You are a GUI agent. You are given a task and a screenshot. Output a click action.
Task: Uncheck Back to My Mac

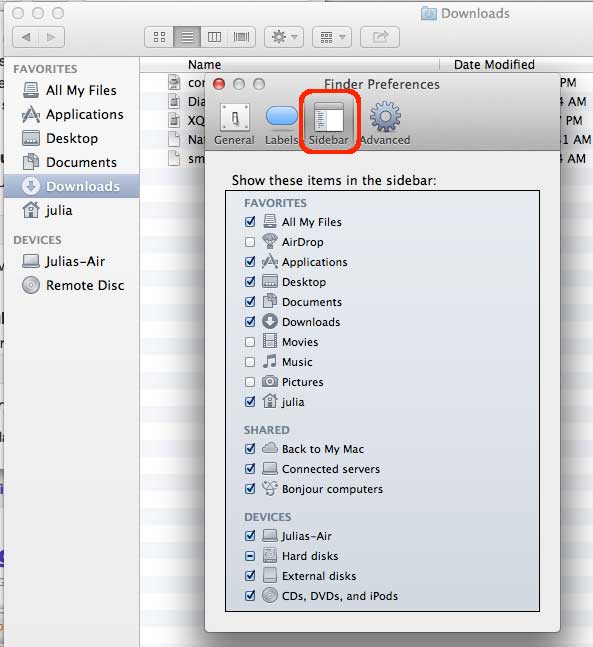pyautogui.click(x=250, y=449)
